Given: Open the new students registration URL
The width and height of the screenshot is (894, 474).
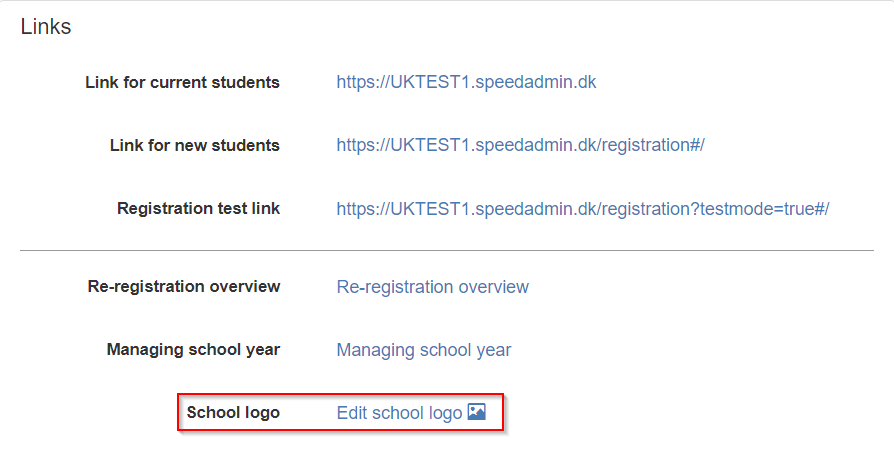Looking at the screenshot, I should coord(520,145).
